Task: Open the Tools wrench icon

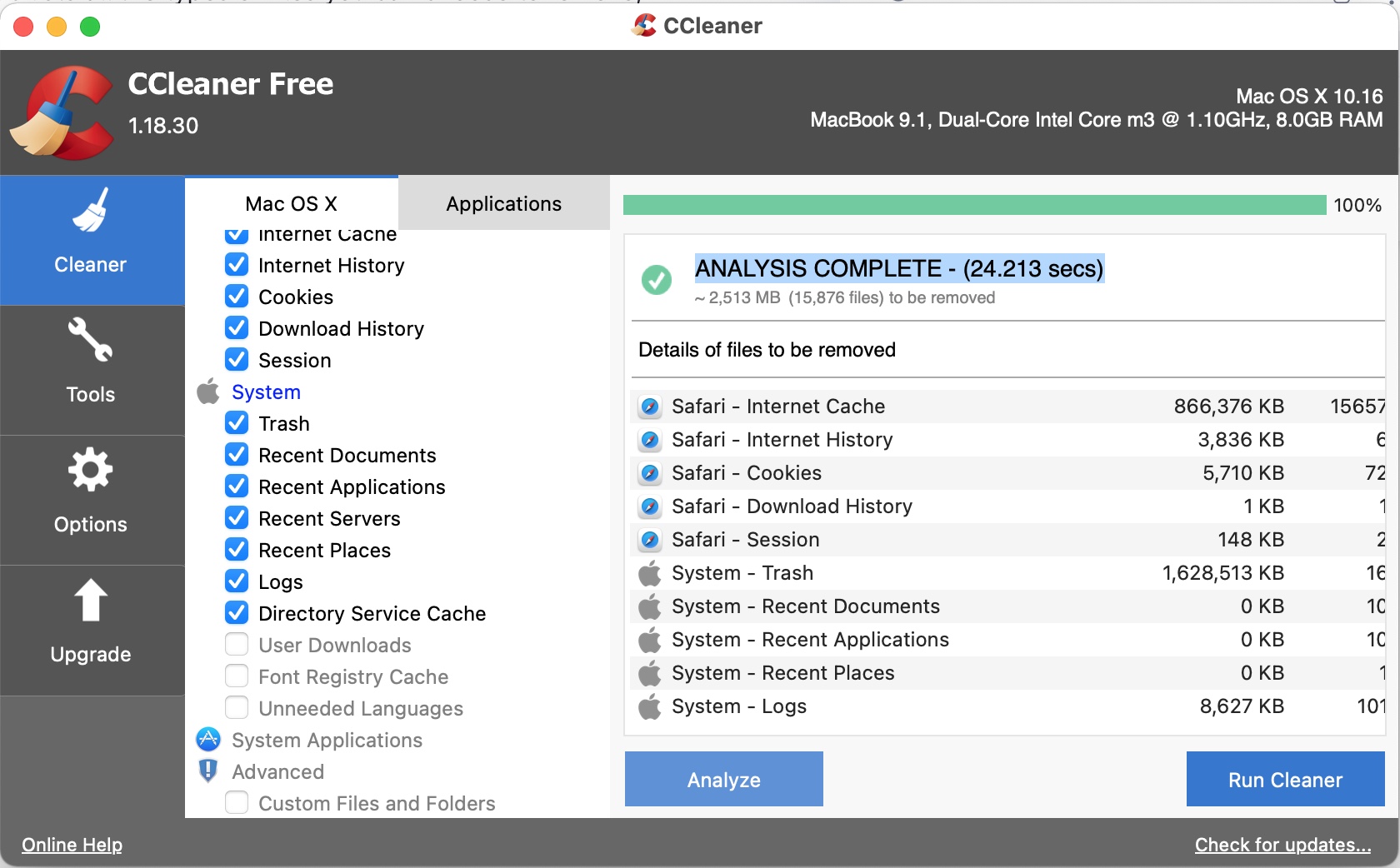Action: click(90, 340)
